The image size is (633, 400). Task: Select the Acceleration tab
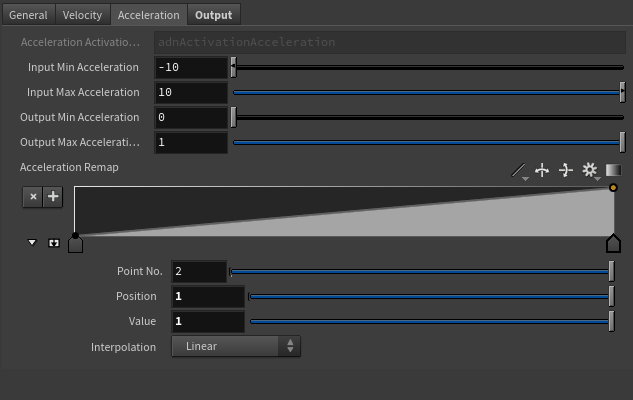(x=149, y=15)
